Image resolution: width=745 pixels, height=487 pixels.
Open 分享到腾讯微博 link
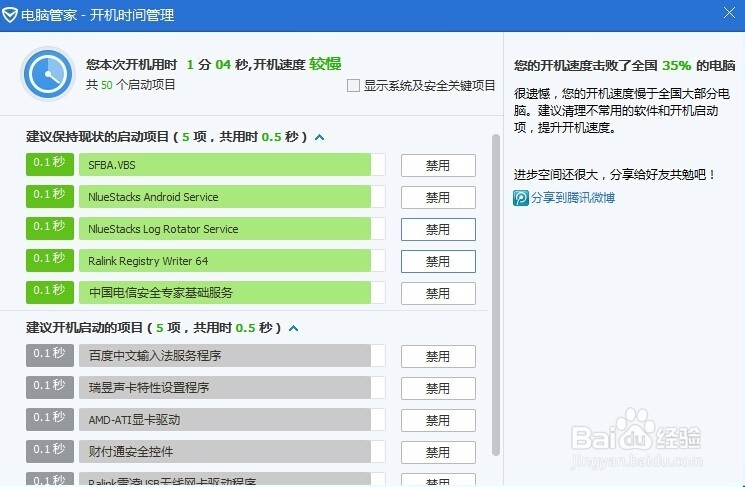[573, 198]
